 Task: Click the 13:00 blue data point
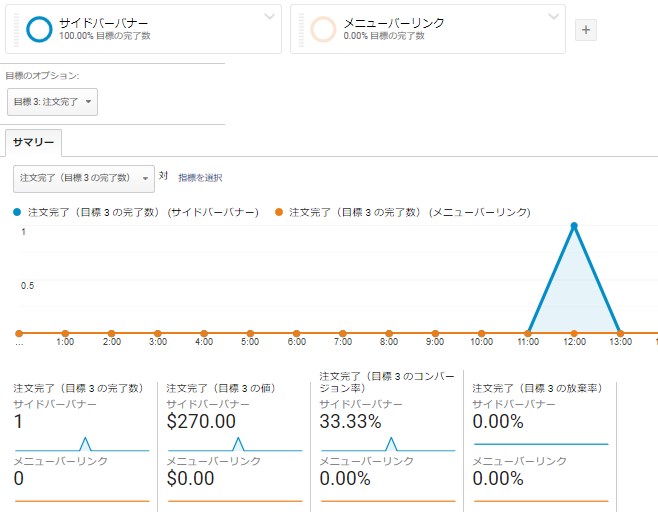click(x=620, y=333)
